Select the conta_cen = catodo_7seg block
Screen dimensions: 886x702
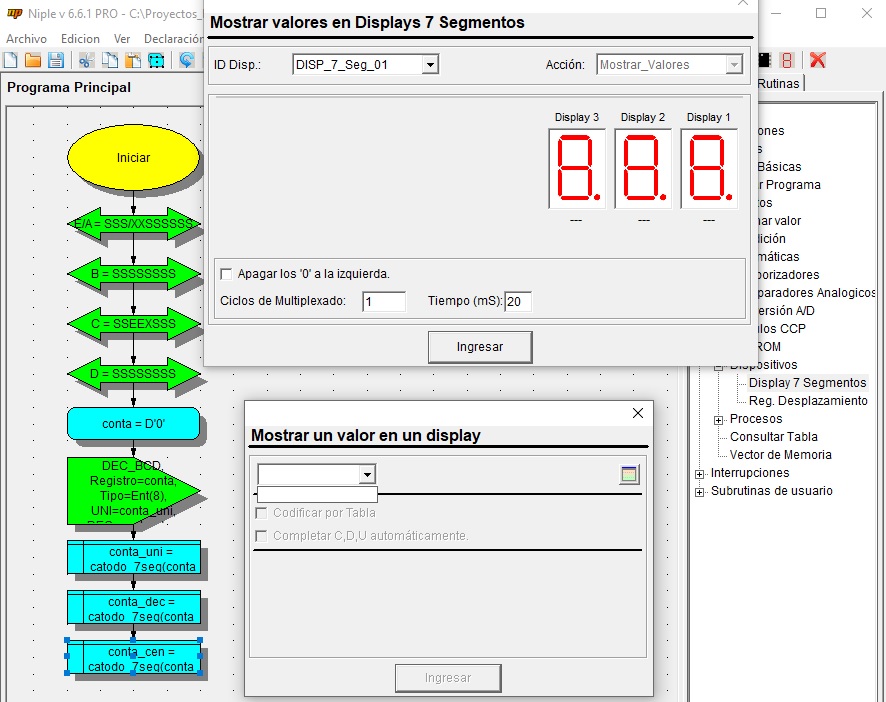coord(133,657)
